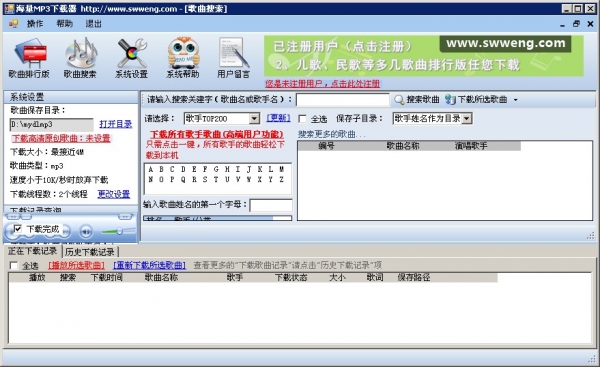This screenshot has height=367, width=600.
Task: Click the D:\mydlmp3 directory field
Action: pyautogui.click(x=51, y=124)
